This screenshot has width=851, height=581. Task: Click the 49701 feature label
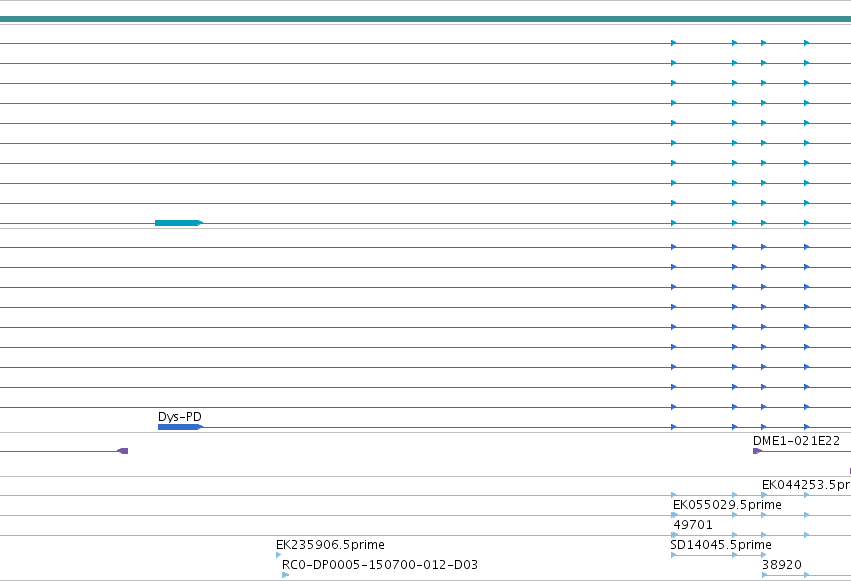click(x=693, y=525)
